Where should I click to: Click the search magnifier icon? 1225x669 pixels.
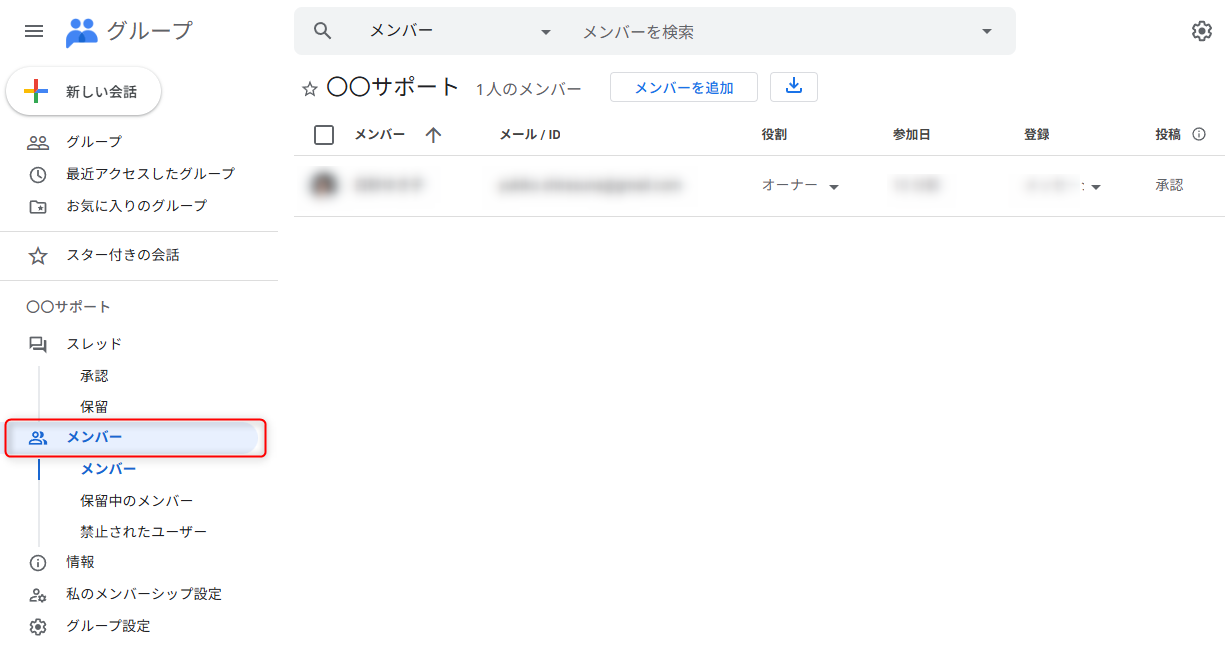point(322,31)
